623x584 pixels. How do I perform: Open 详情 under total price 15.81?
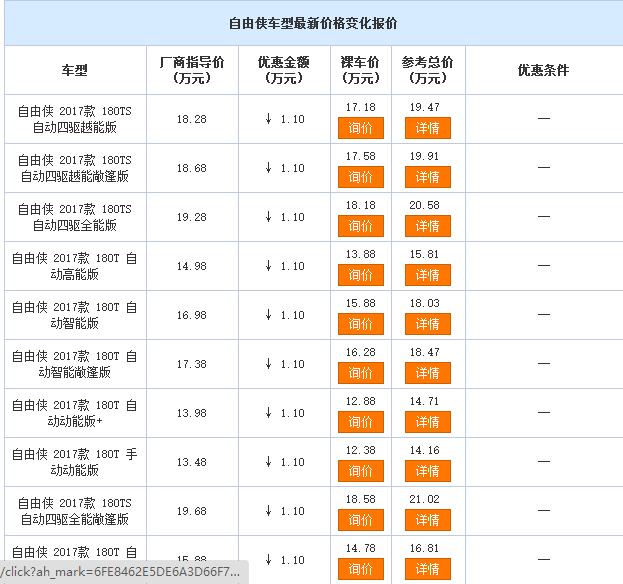tap(428, 275)
